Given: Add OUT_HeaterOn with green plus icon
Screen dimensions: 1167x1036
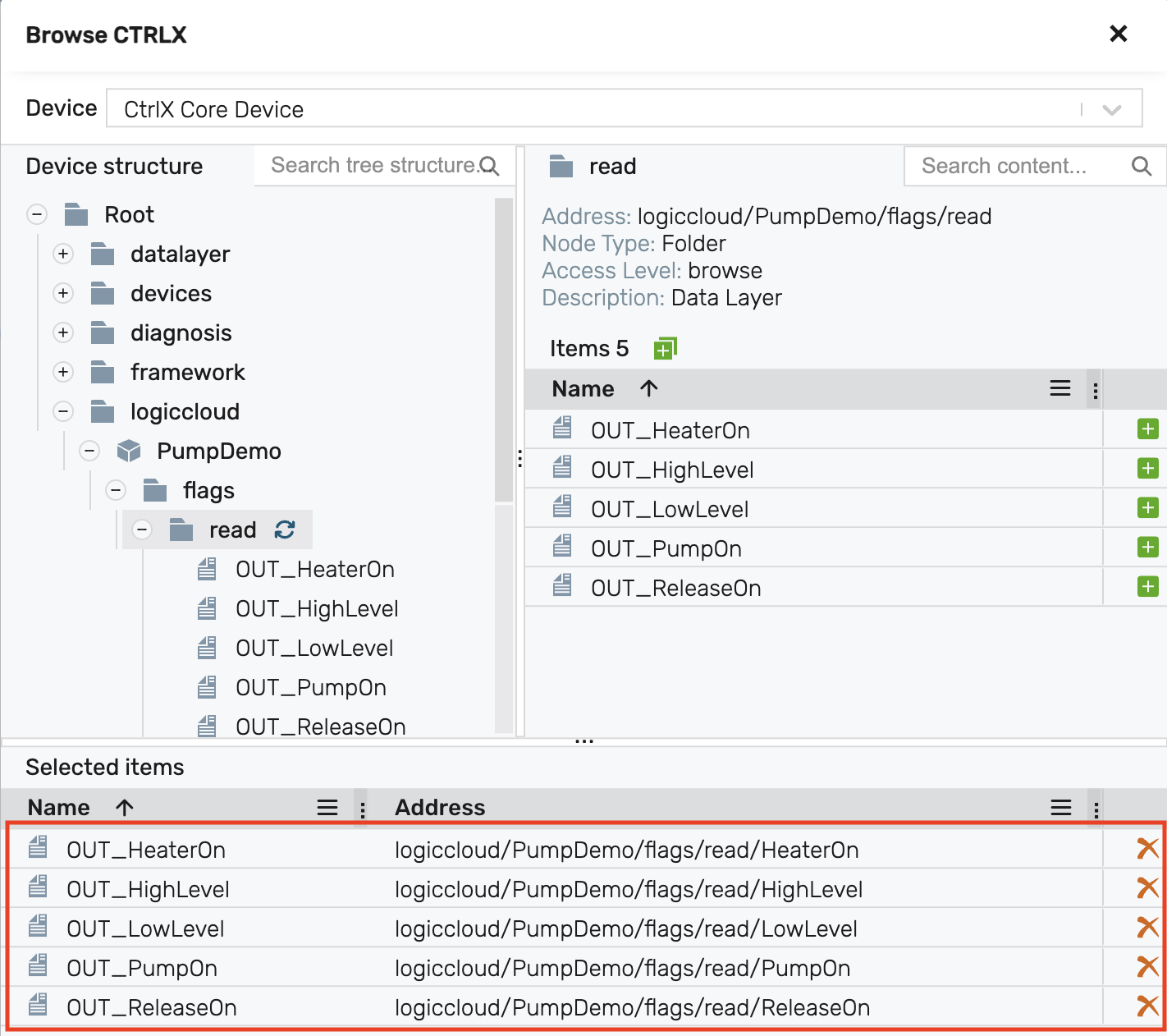Looking at the screenshot, I should (x=1147, y=429).
